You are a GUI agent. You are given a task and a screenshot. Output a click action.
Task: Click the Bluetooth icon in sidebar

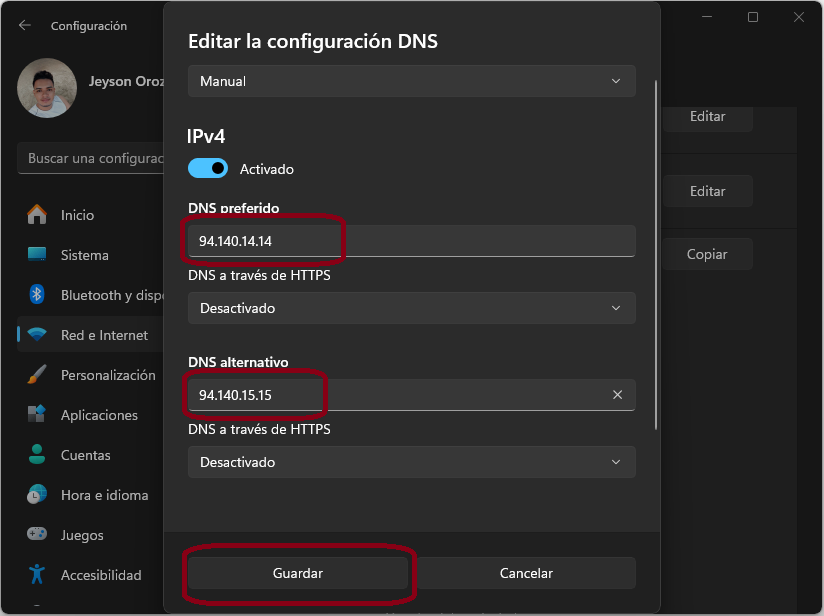(37, 295)
